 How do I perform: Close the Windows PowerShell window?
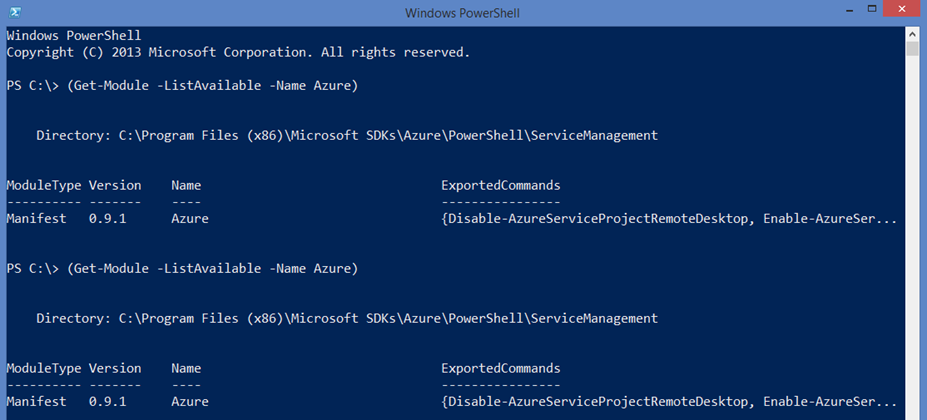(x=902, y=9)
